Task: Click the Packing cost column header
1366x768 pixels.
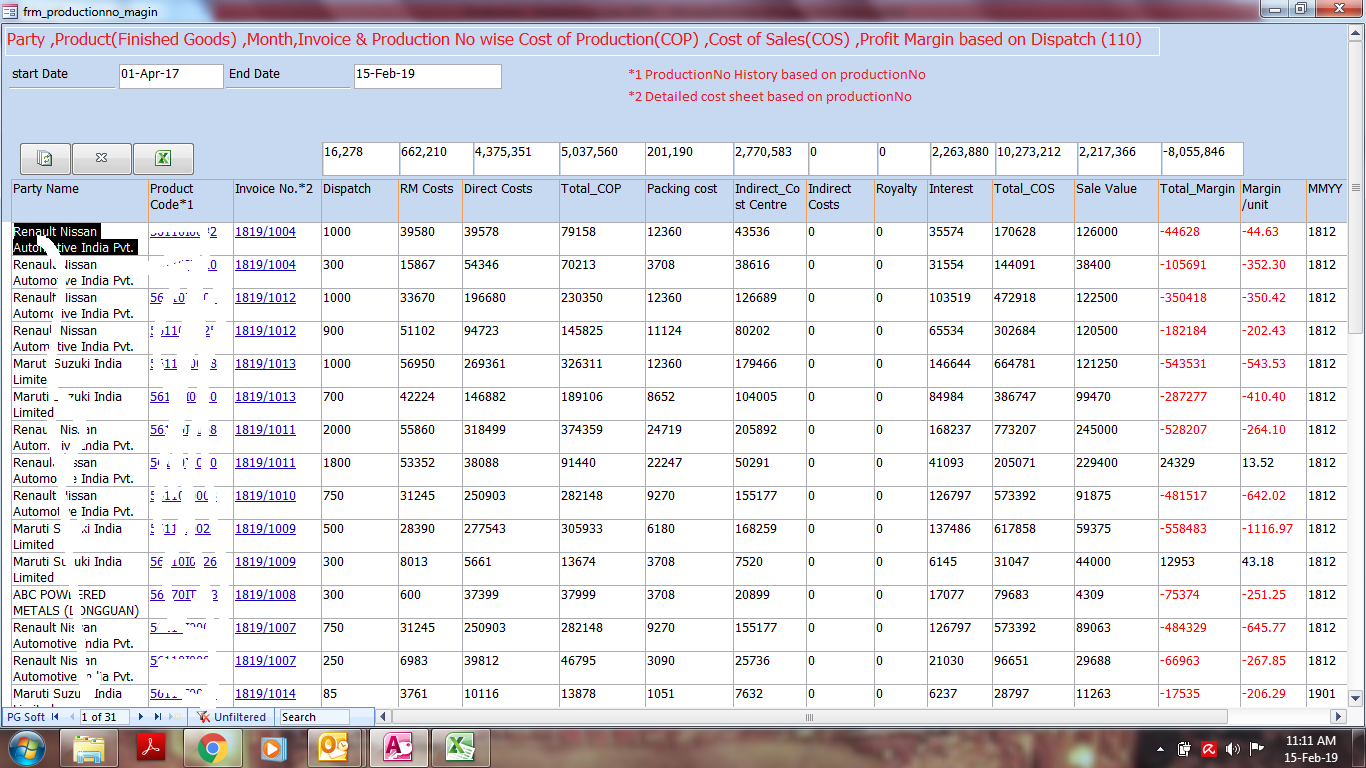Action: [688, 200]
